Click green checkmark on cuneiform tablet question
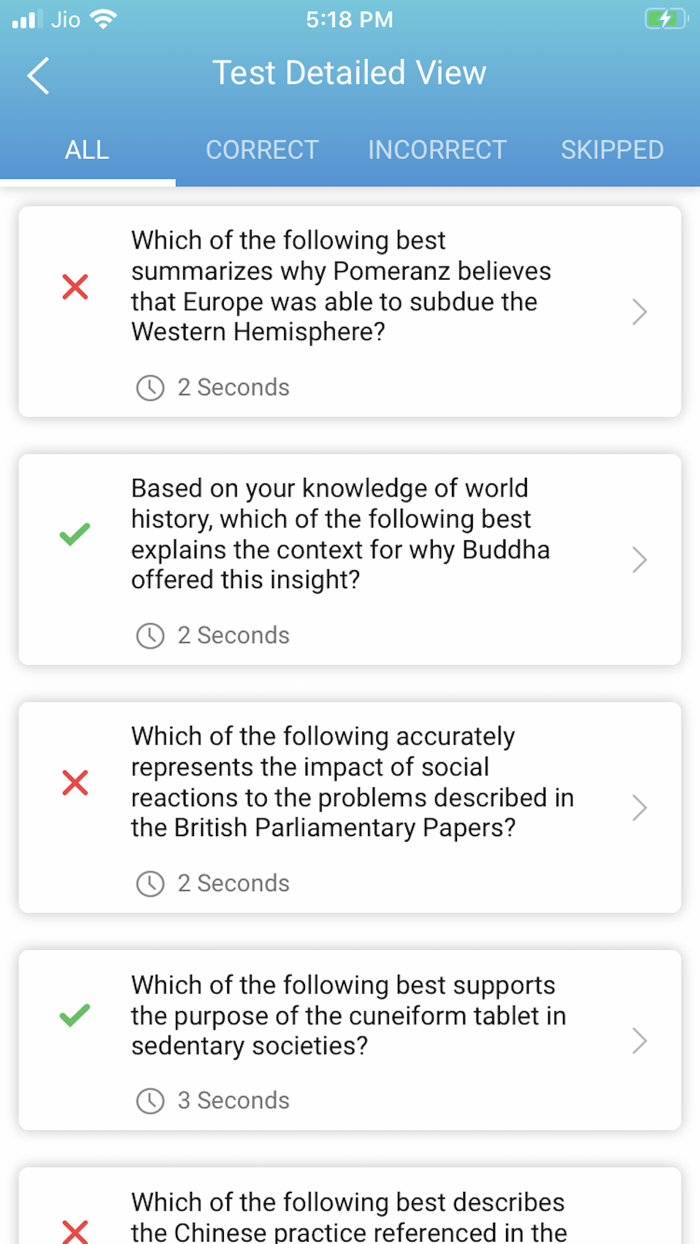 coord(75,1016)
